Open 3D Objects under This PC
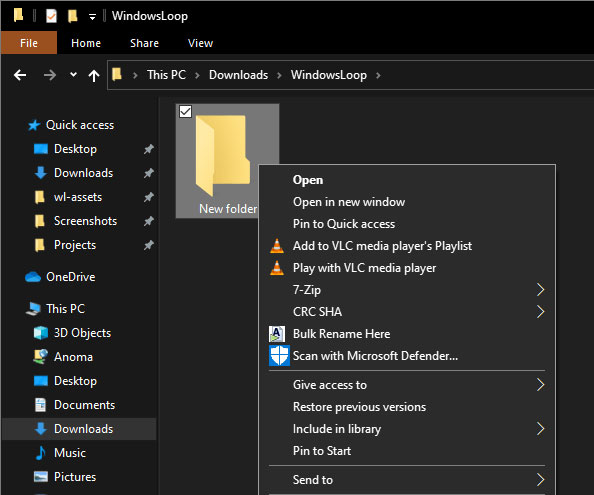The height and width of the screenshot is (495, 594). [82, 333]
